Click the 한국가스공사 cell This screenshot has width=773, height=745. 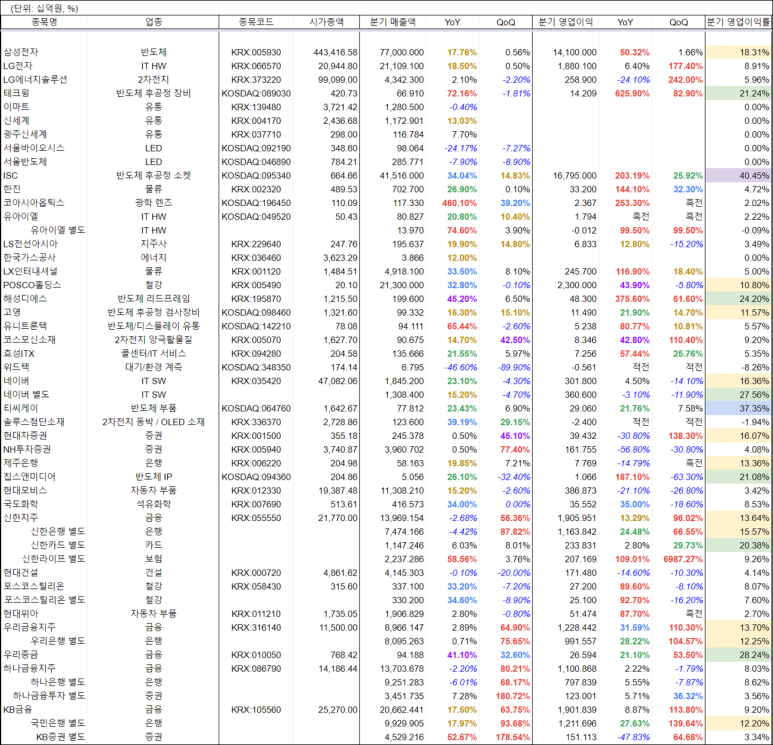point(30,258)
